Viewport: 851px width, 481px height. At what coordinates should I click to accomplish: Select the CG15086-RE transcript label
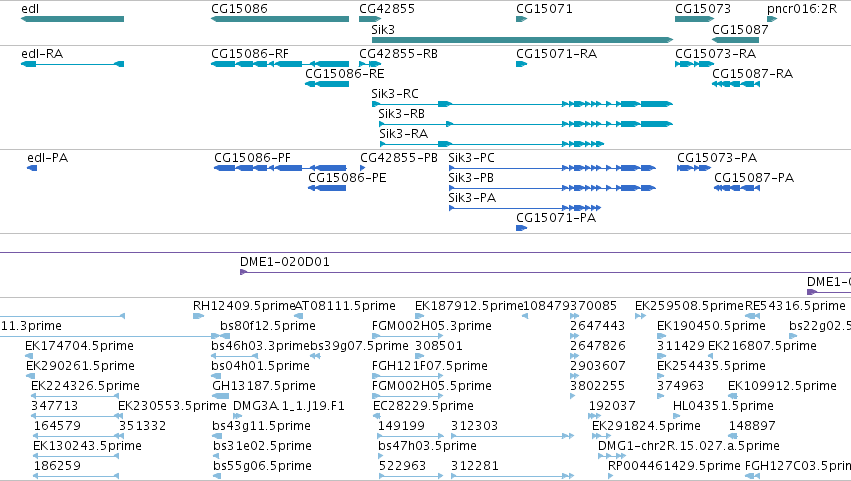coord(345,74)
